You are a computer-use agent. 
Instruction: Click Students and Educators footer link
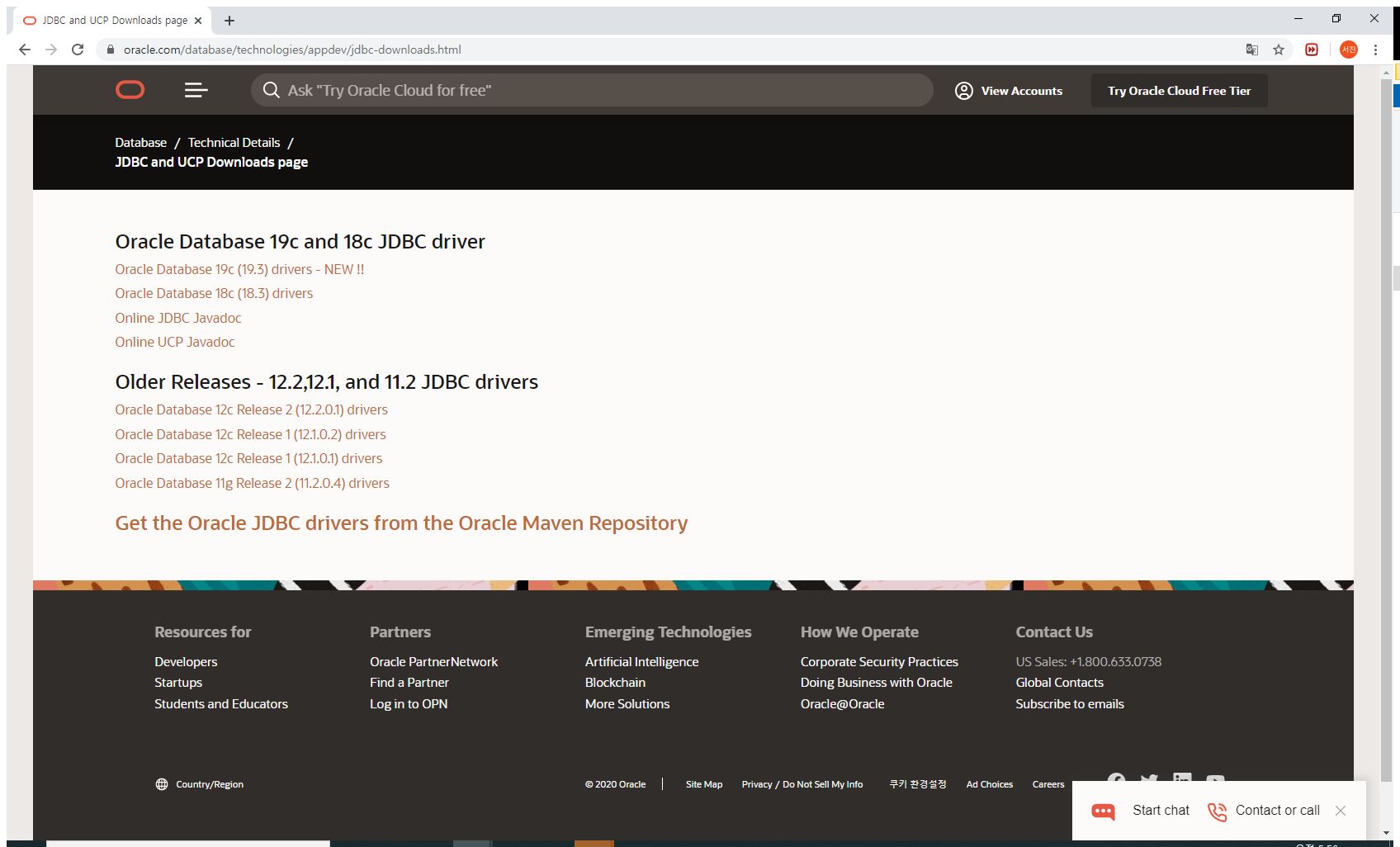221,704
